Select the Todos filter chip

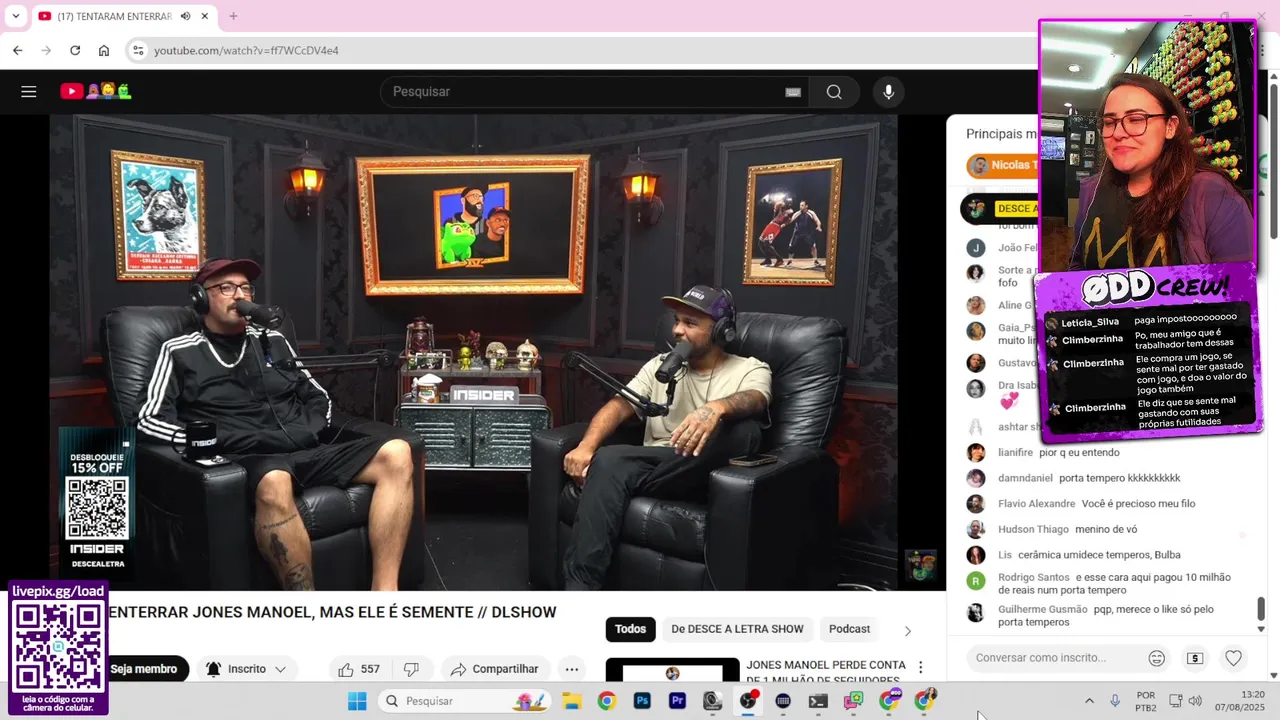coord(630,629)
